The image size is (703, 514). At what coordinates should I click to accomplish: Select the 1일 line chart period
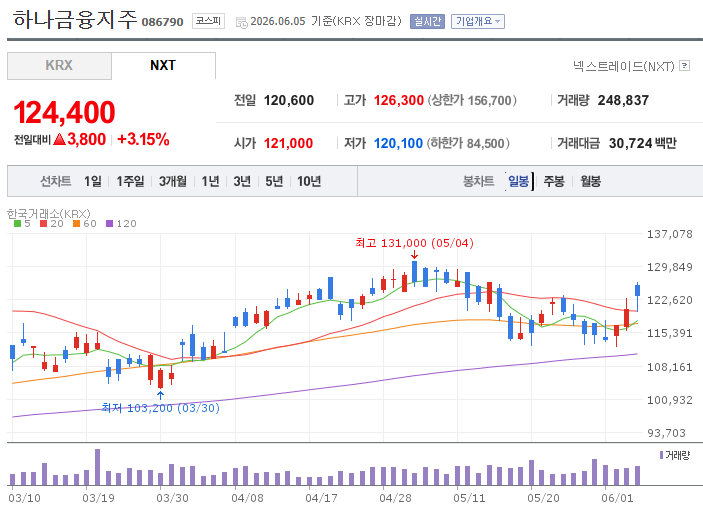point(93,181)
